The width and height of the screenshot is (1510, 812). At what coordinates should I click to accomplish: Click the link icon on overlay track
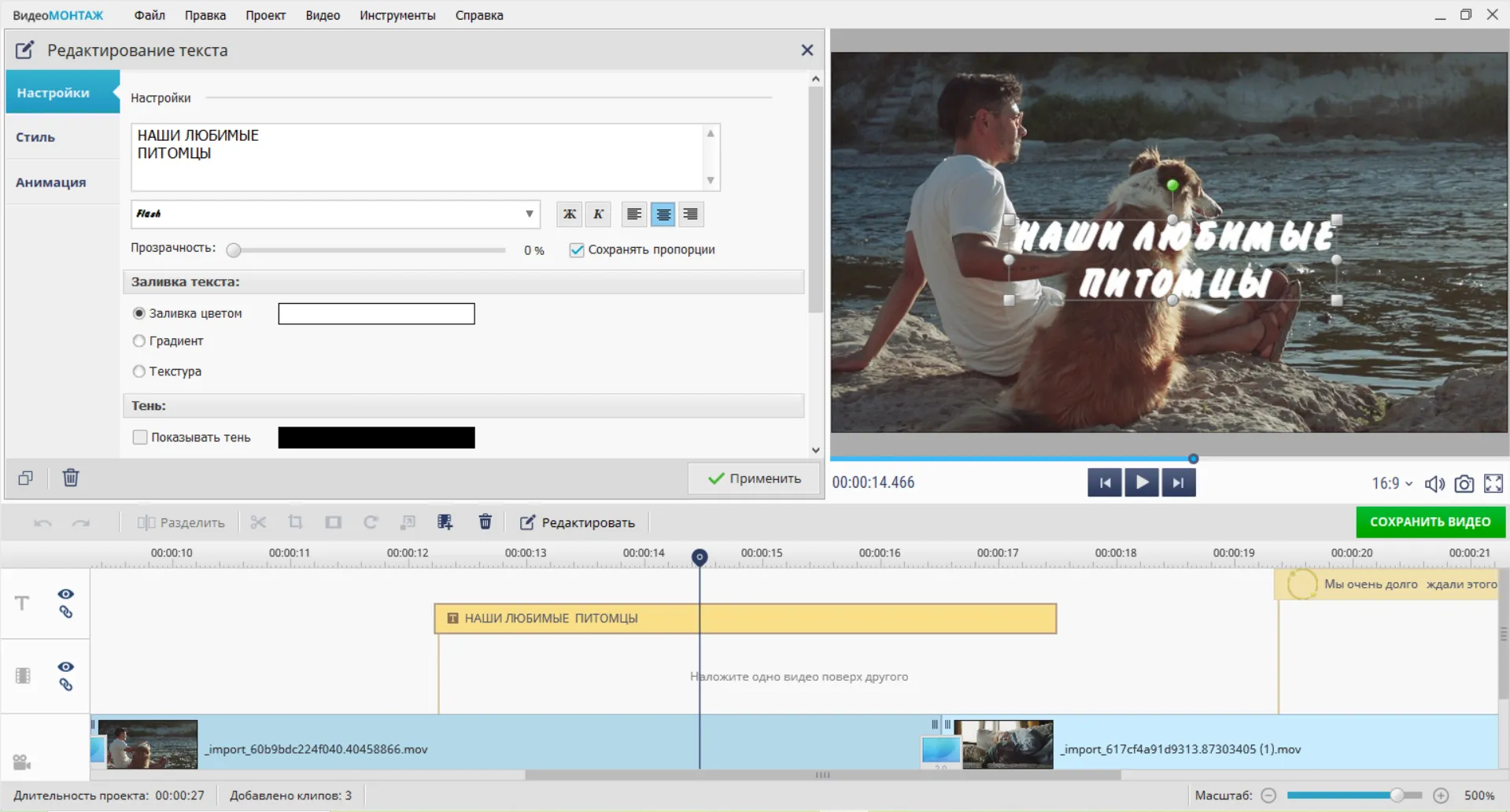pos(66,685)
